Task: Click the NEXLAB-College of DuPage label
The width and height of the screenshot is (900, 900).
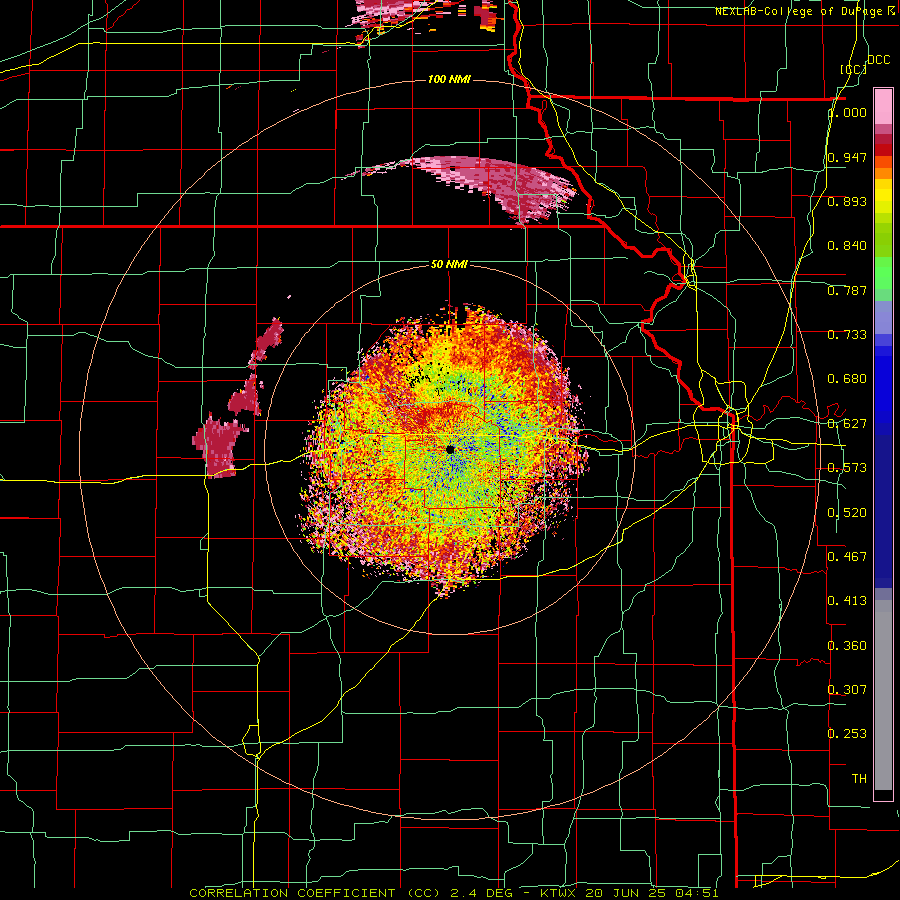Action: 804,11
